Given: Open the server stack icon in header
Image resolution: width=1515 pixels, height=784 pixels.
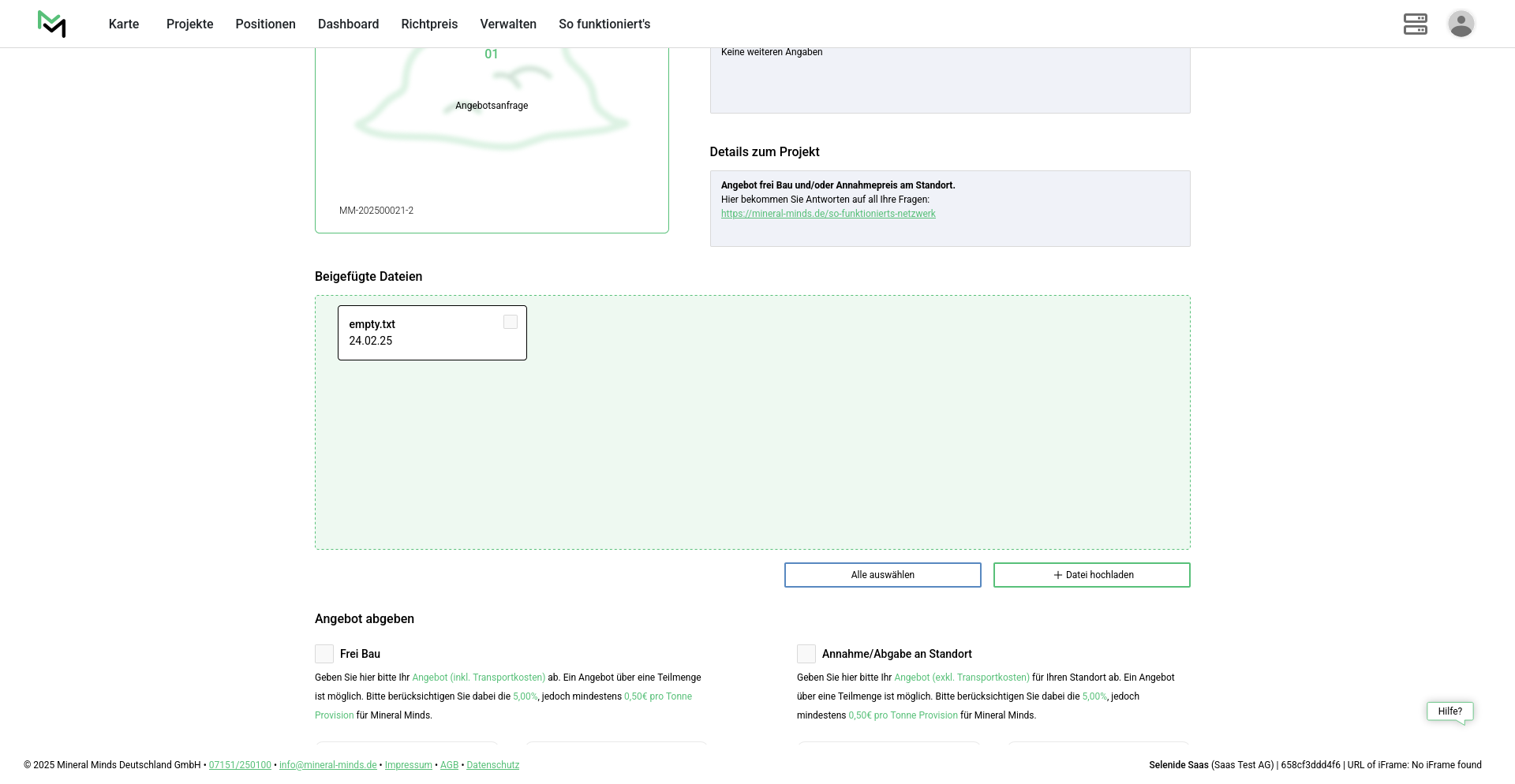Looking at the screenshot, I should click(x=1415, y=24).
